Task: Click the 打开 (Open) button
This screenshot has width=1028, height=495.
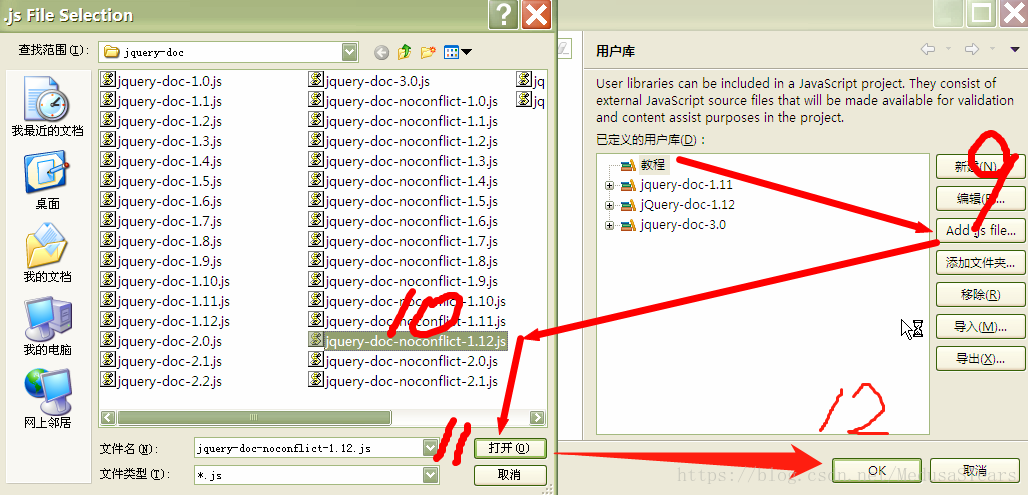Action: pos(510,448)
